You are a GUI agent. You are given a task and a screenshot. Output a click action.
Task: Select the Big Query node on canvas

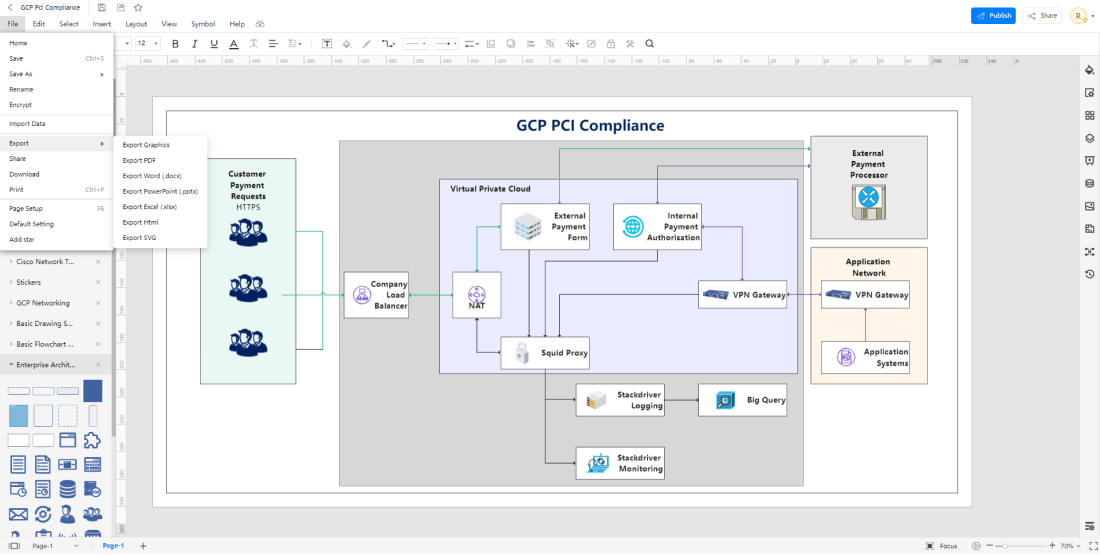coord(742,400)
